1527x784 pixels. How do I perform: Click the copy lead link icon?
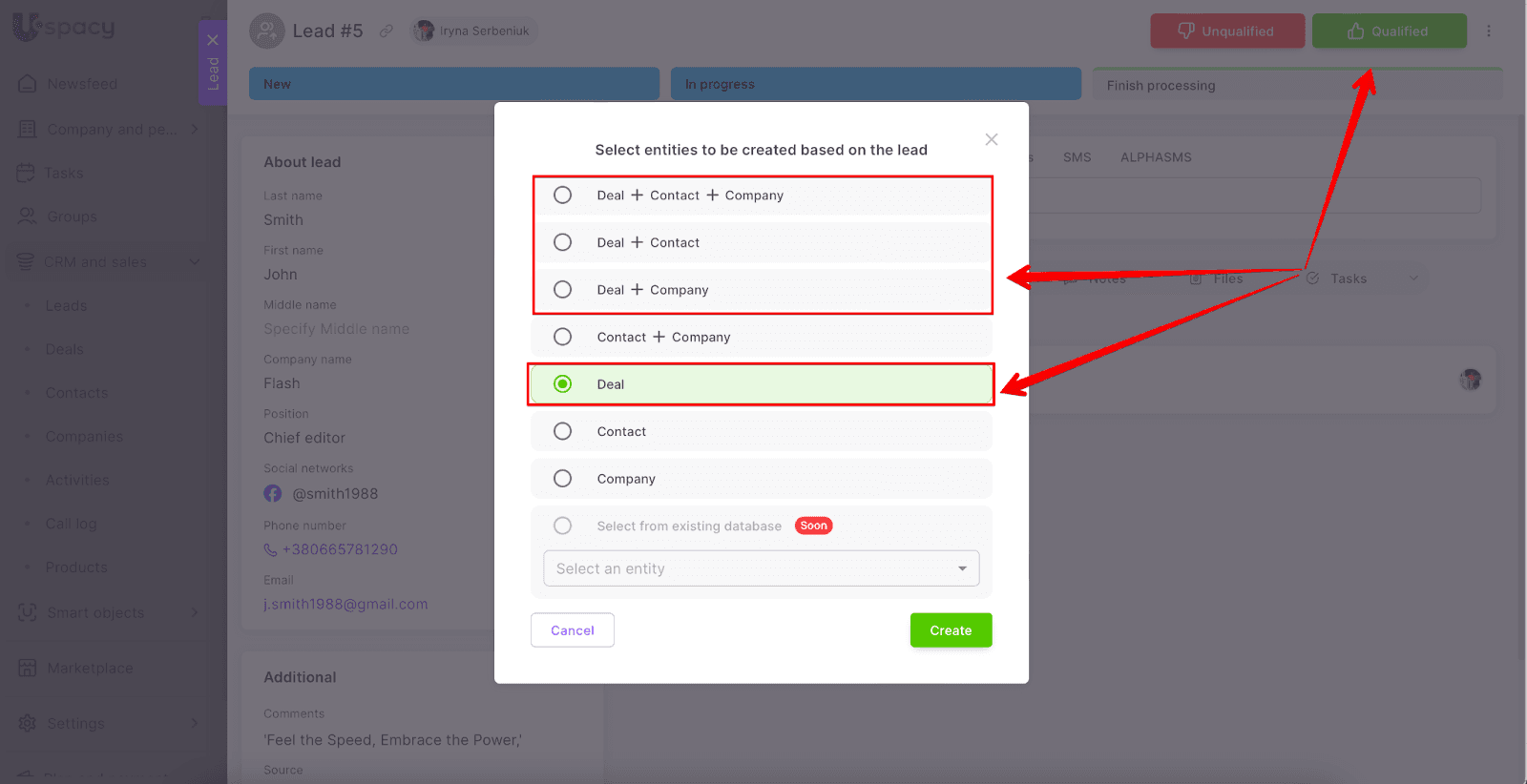386,31
